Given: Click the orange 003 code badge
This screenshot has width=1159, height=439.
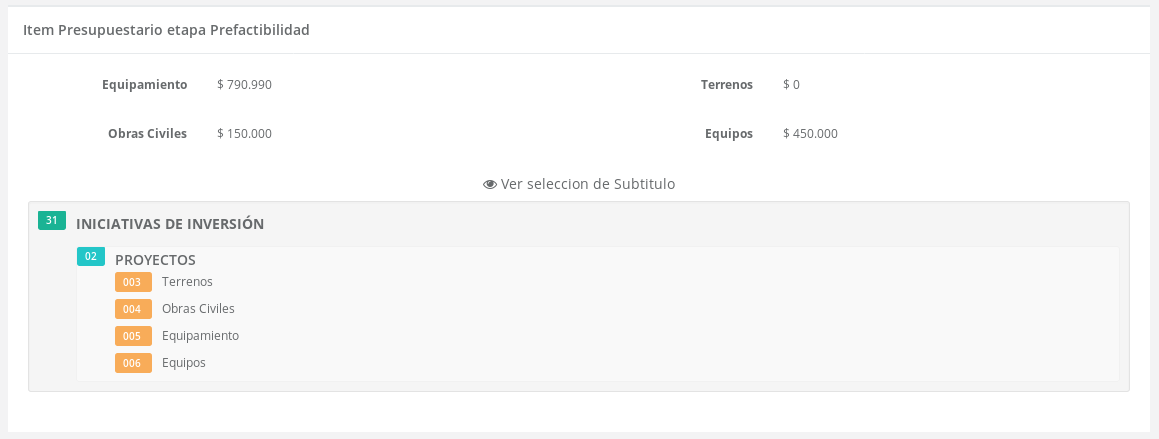Looking at the screenshot, I should pos(133,282).
